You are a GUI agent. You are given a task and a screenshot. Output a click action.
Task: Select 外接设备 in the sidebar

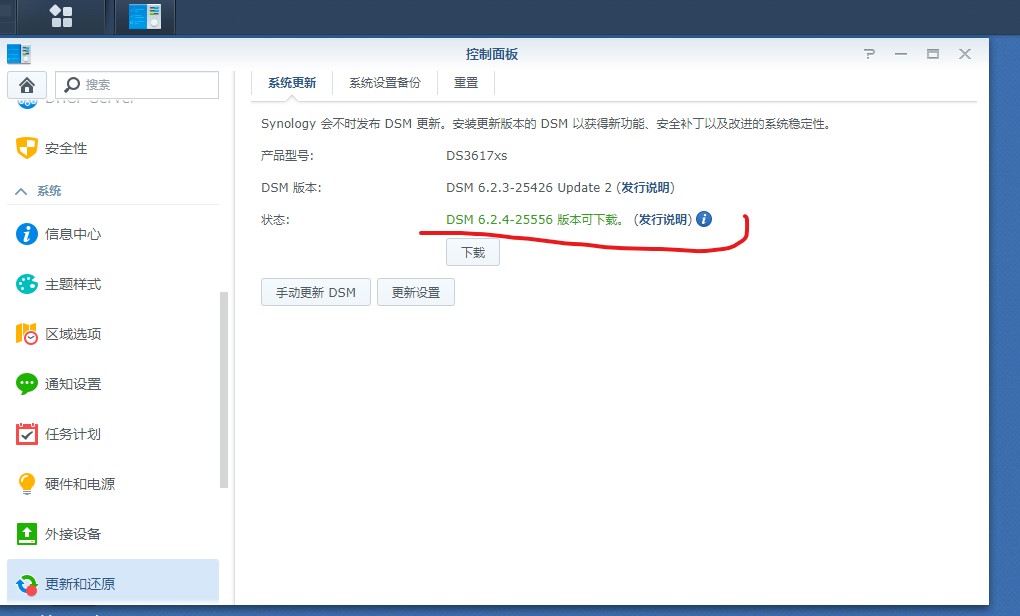click(x=73, y=535)
